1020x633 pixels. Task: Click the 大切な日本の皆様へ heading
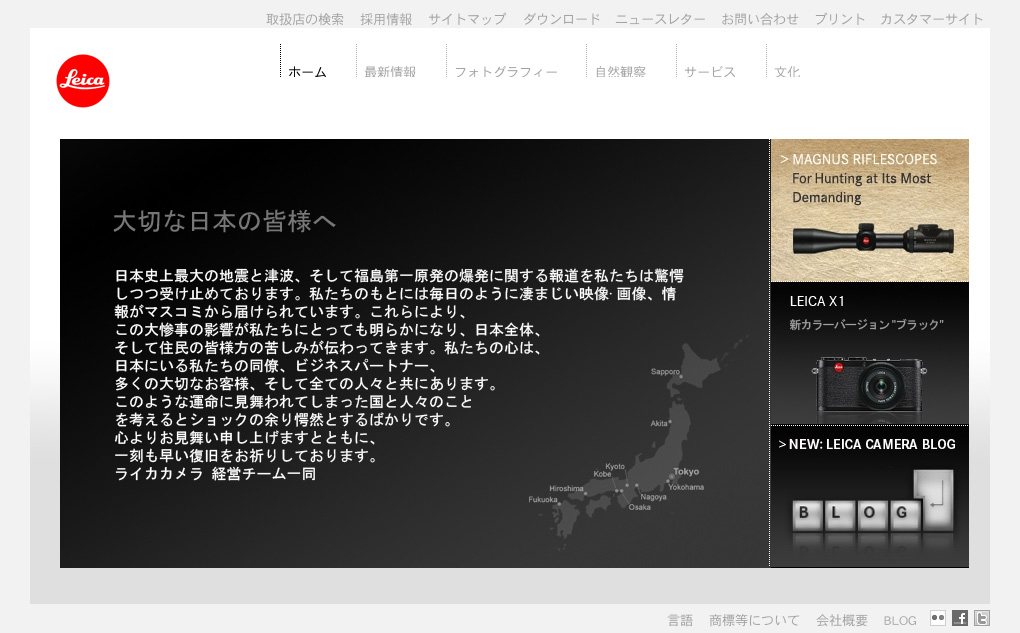click(x=224, y=221)
